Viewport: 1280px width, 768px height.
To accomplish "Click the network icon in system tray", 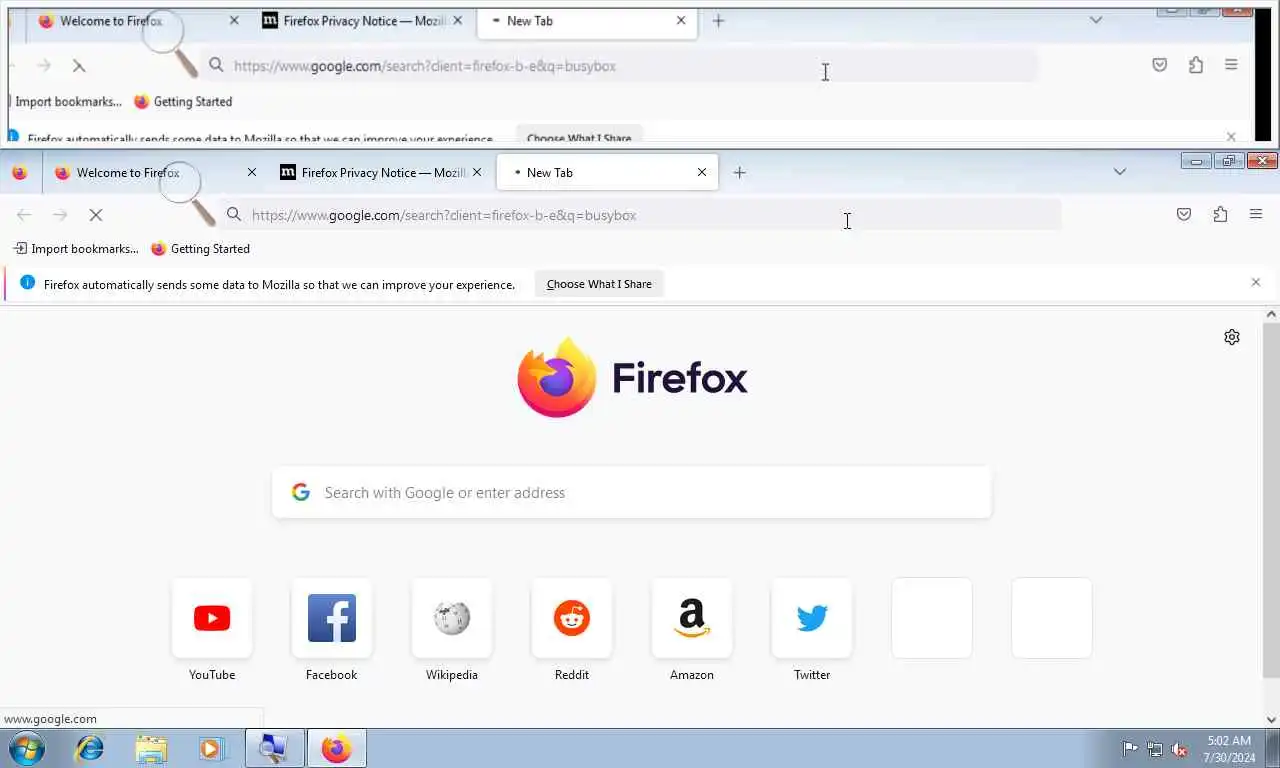I will pos(1155,749).
